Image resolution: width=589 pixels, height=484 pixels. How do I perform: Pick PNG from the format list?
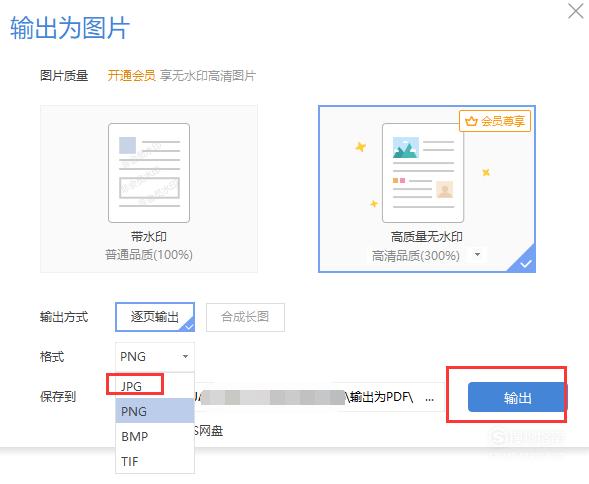(x=154, y=411)
